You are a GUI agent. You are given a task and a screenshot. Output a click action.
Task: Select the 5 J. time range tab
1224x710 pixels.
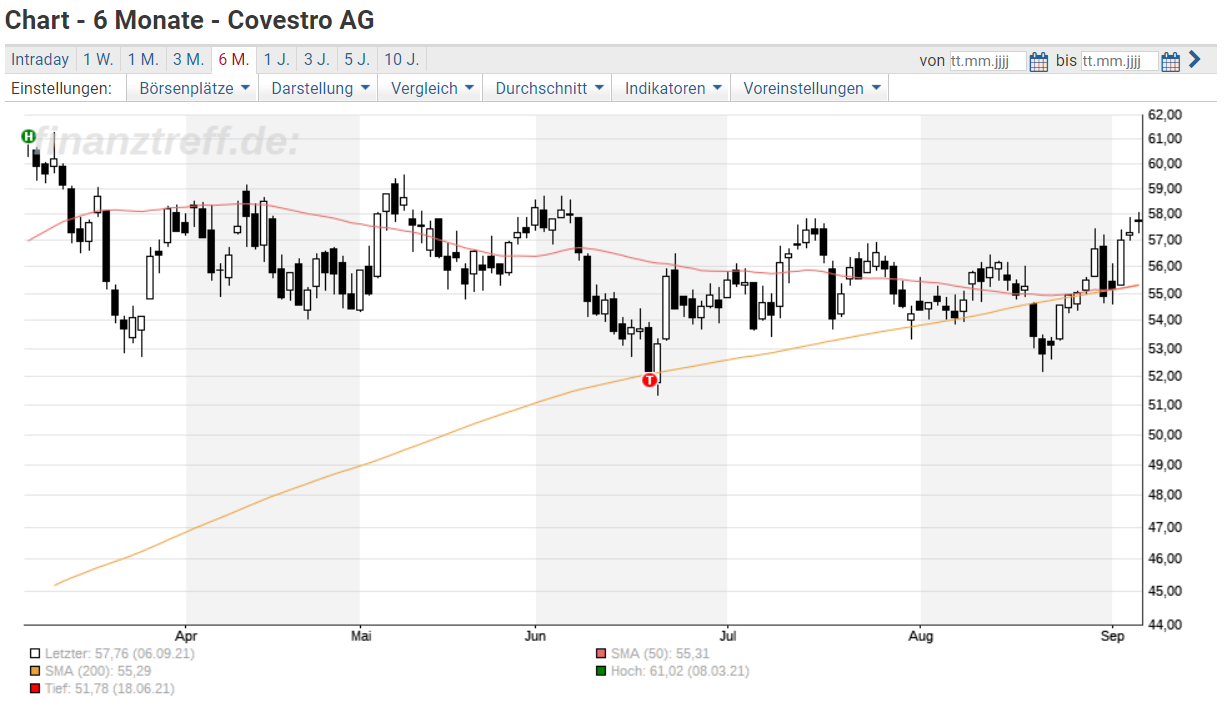[357, 60]
